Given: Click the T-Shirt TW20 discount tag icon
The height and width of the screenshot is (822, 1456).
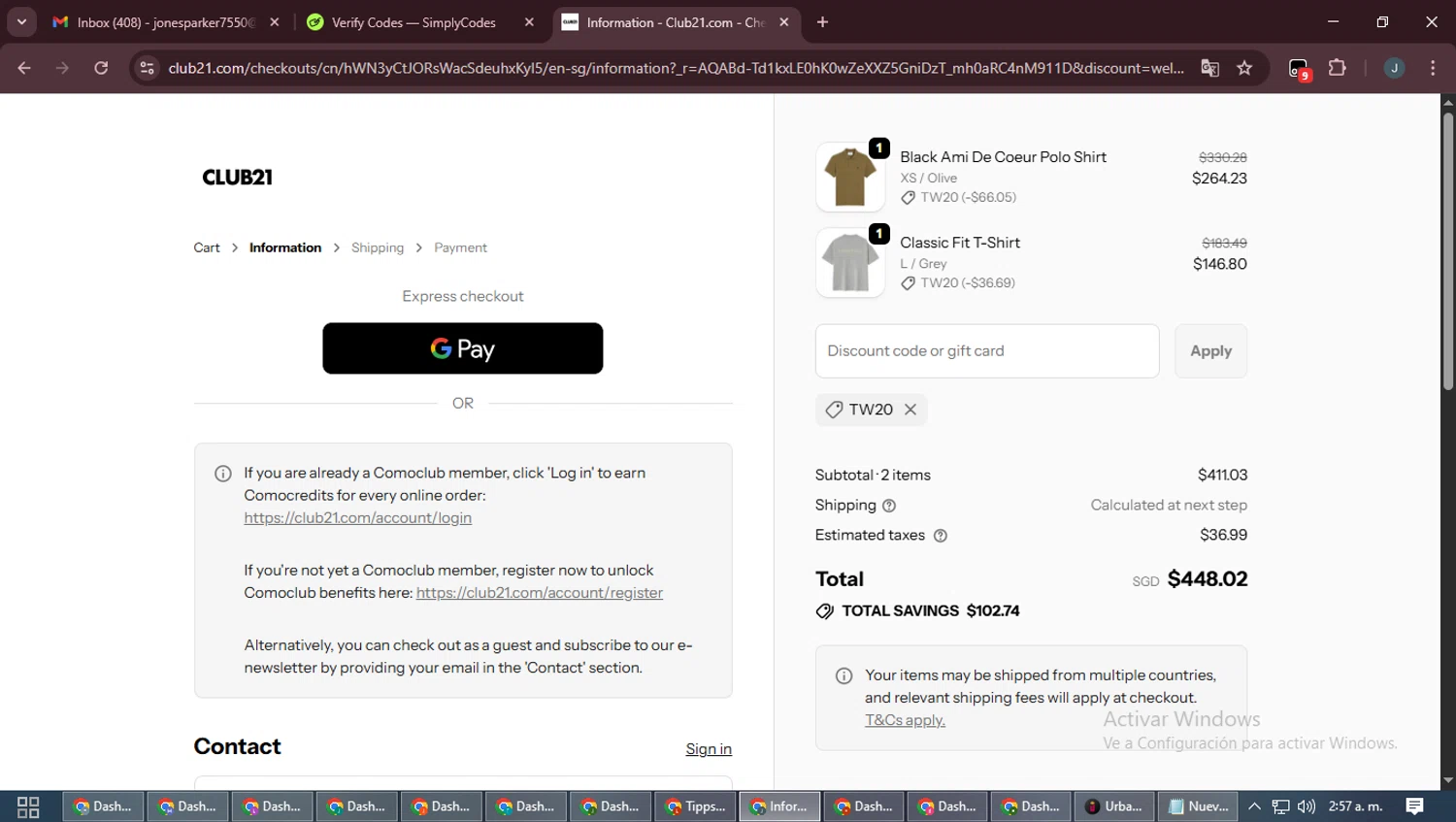Looking at the screenshot, I should pos(908,283).
